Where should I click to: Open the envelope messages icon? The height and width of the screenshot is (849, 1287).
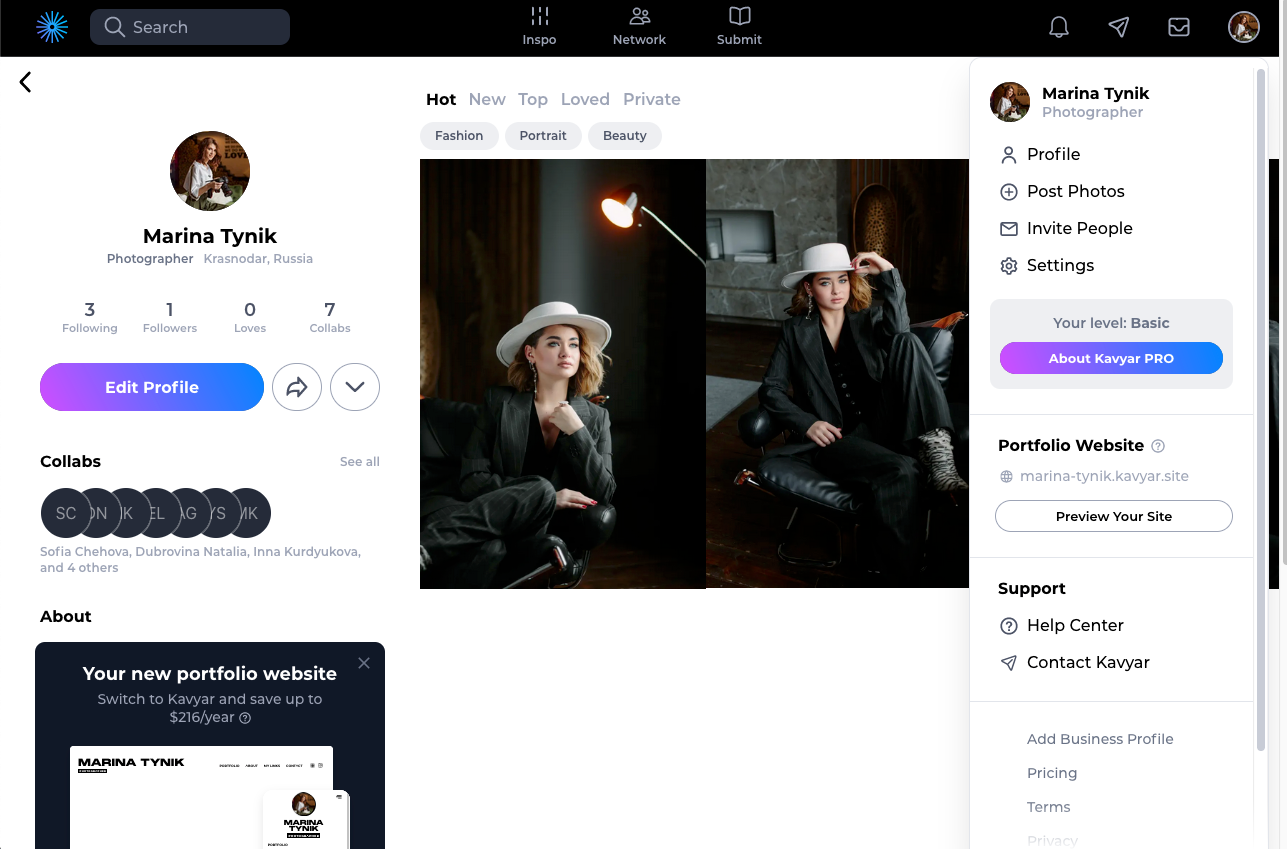pyautogui.click(x=1179, y=27)
